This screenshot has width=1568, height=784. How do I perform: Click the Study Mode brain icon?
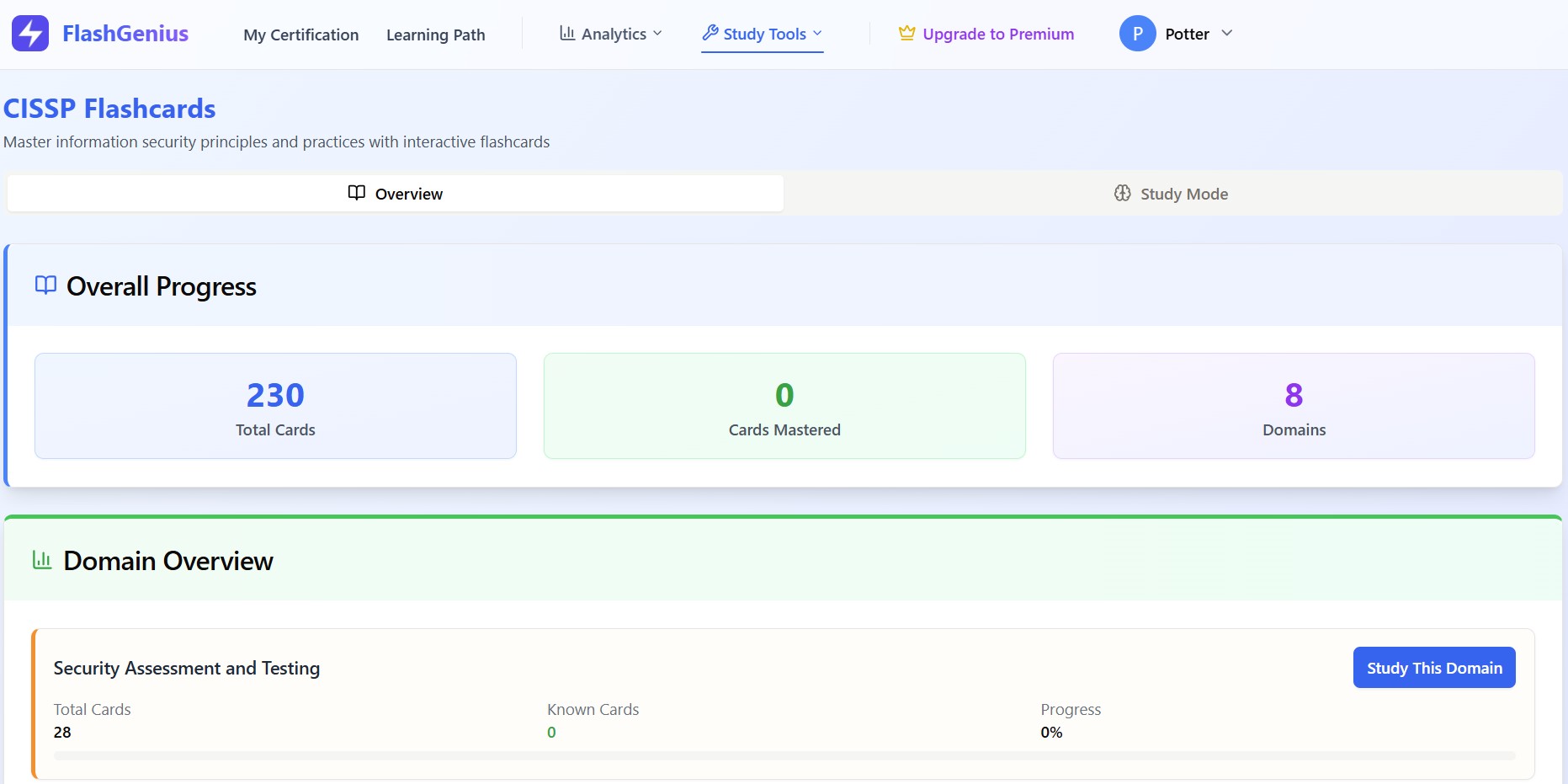(1122, 193)
